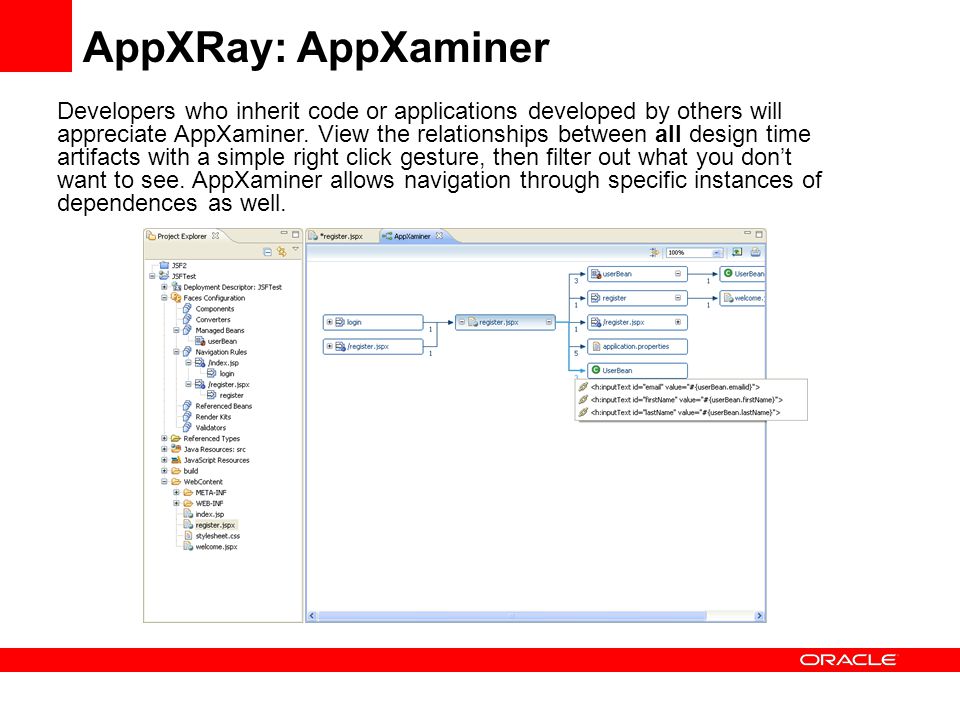This screenshot has width=960, height=720.
Task: Collapse register.jspx center node's left side
Action: tap(462, 322)
